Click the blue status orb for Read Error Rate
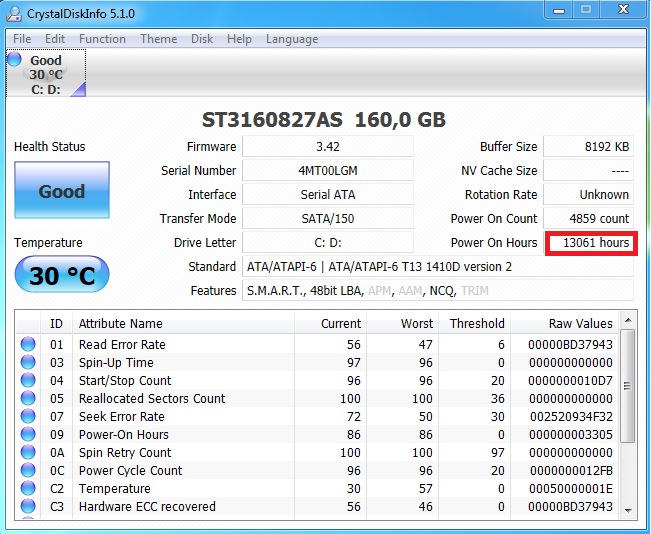Image resolution: width=651 pixels, height=534 pixels. [28, 345]
